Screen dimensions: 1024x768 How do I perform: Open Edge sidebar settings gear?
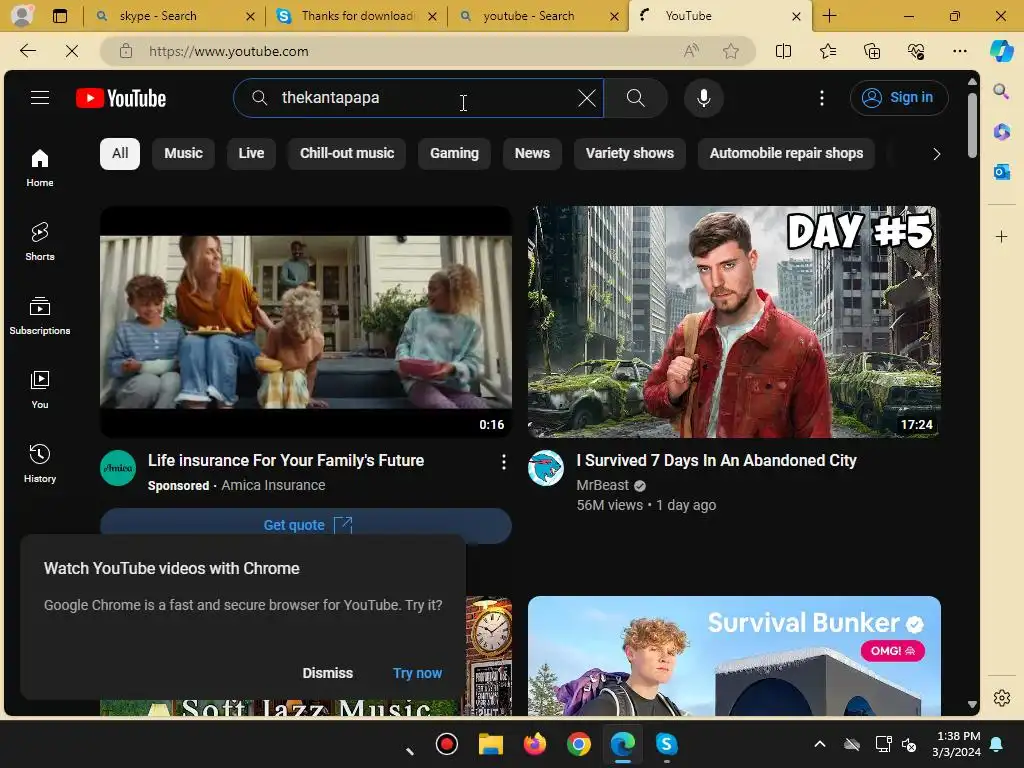click(1001, 698)
